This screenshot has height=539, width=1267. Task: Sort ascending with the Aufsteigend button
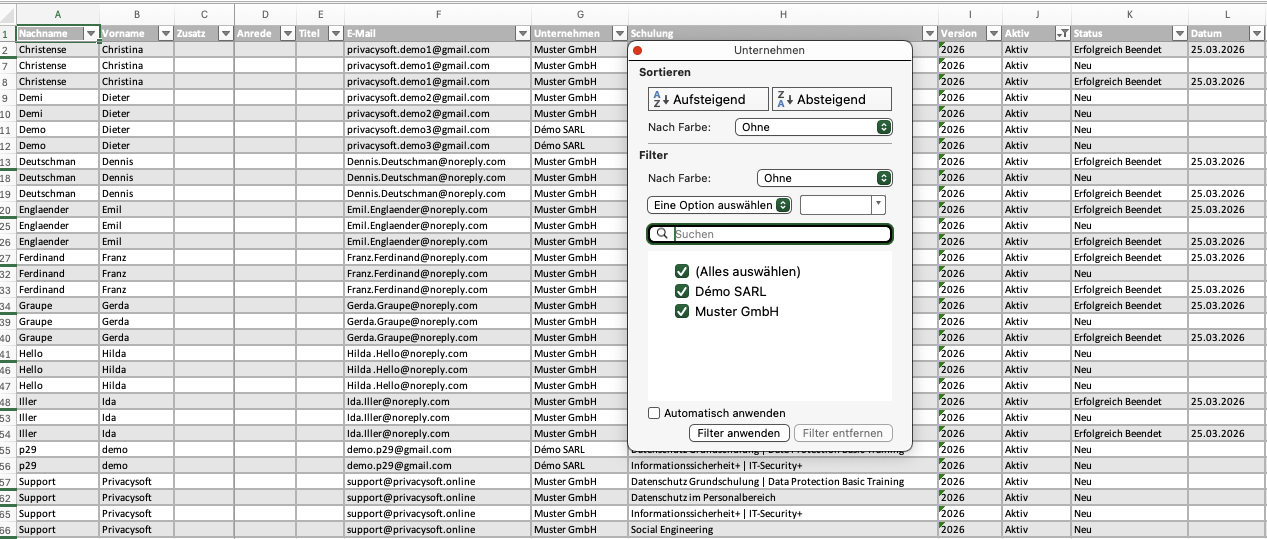tap(708, 99)
